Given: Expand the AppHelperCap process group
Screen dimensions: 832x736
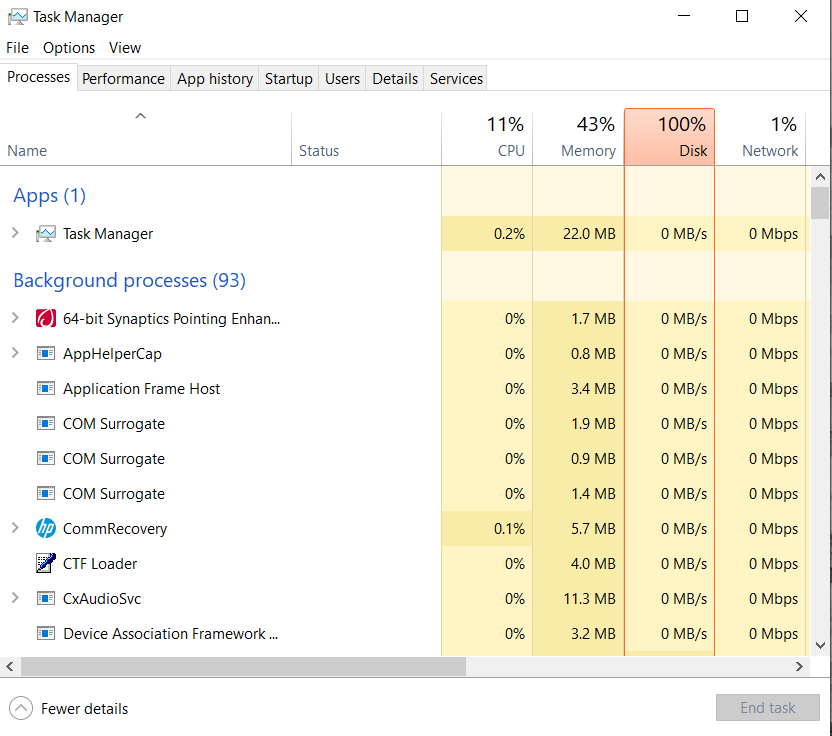Looking at the screenshot, I should click(x=15, y=353).
